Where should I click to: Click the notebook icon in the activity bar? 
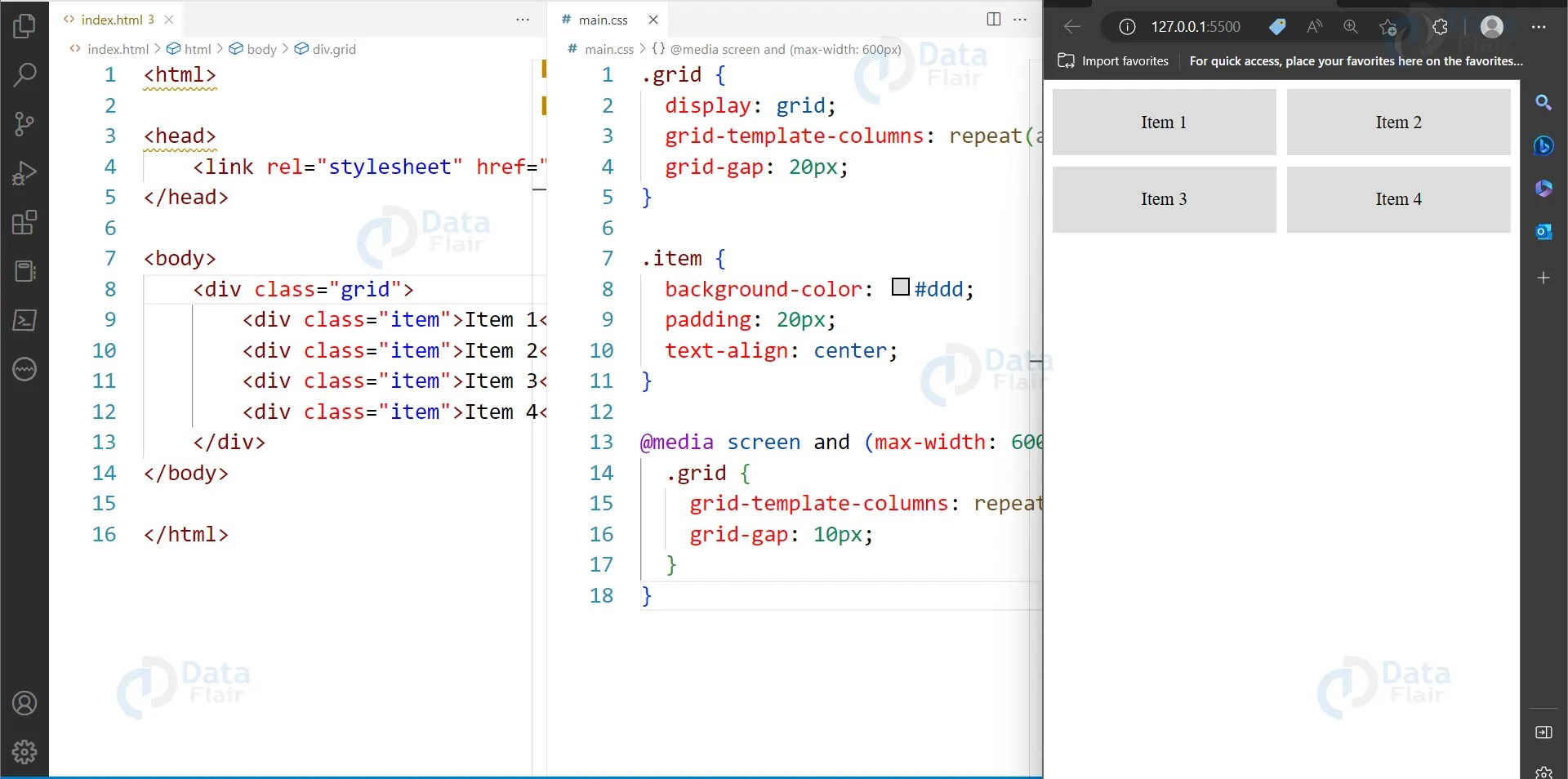(24, 271)
